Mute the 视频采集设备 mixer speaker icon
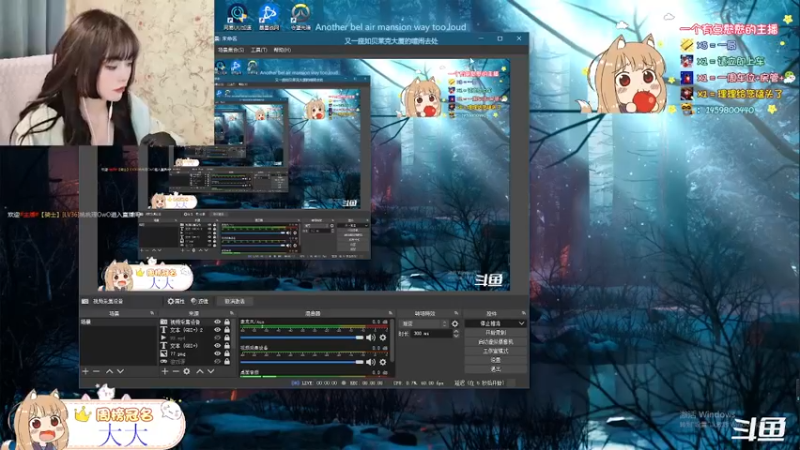Viewport: 800px width, 450px height. pos(371,362)
